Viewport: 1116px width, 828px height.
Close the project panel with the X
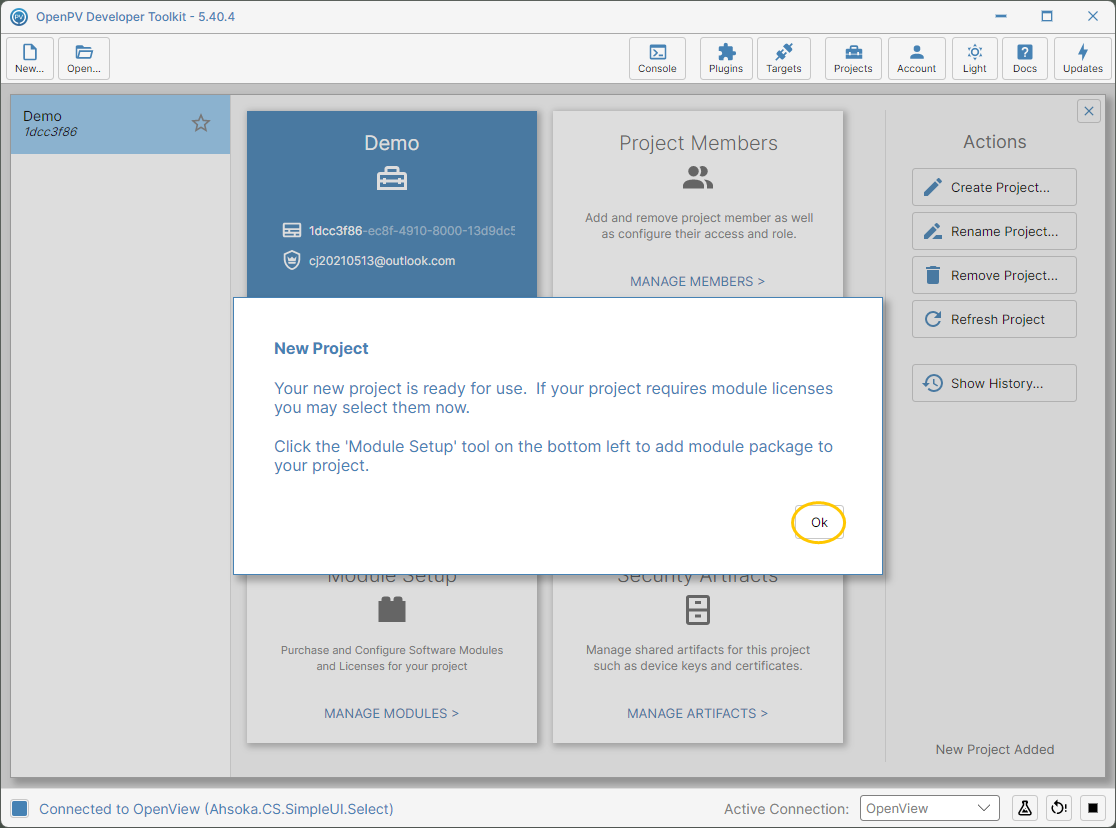[x=1089, y=111]
